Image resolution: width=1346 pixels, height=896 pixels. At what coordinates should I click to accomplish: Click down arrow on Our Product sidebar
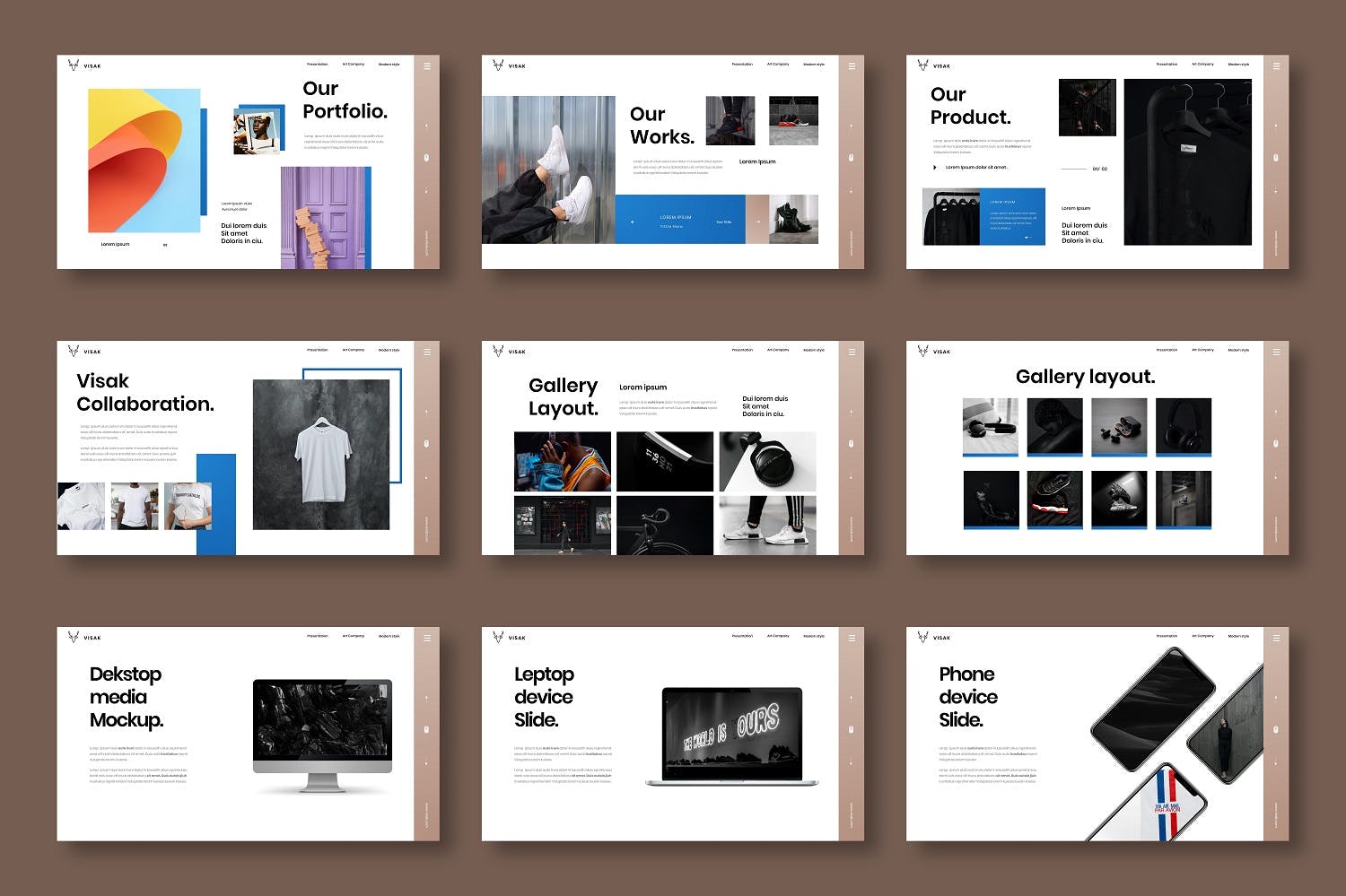[1276, 191]
